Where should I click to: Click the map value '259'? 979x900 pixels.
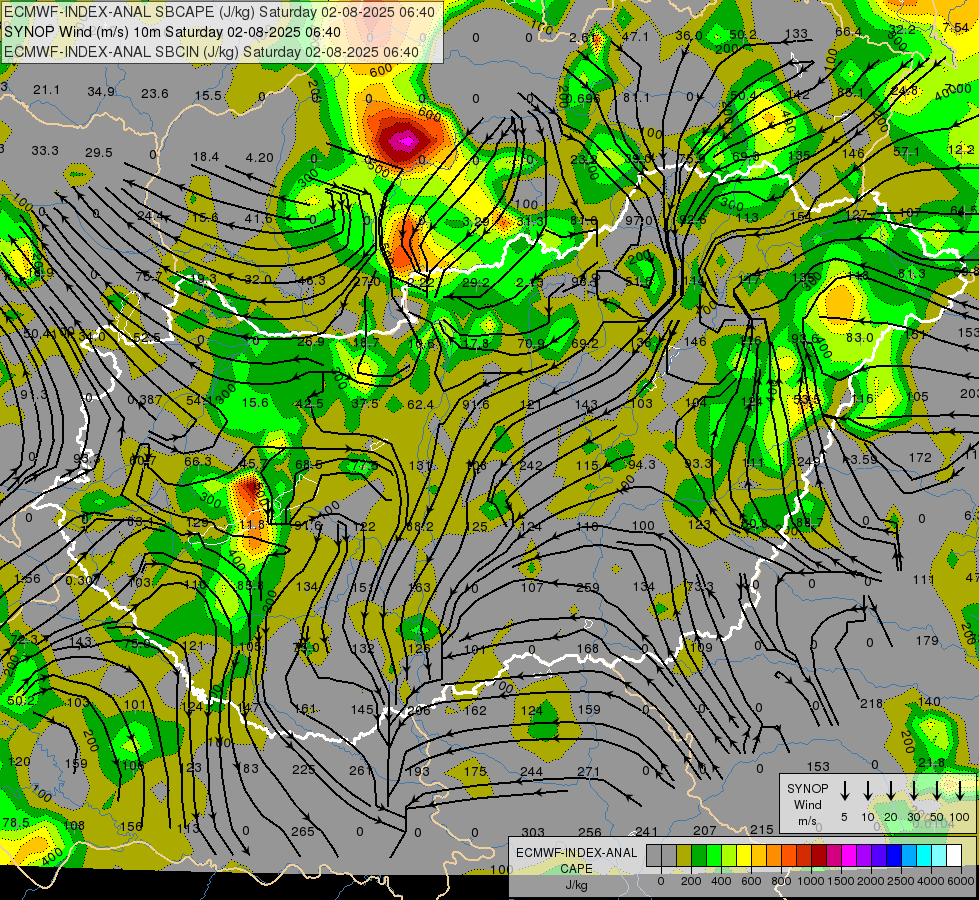pos(588,588)
